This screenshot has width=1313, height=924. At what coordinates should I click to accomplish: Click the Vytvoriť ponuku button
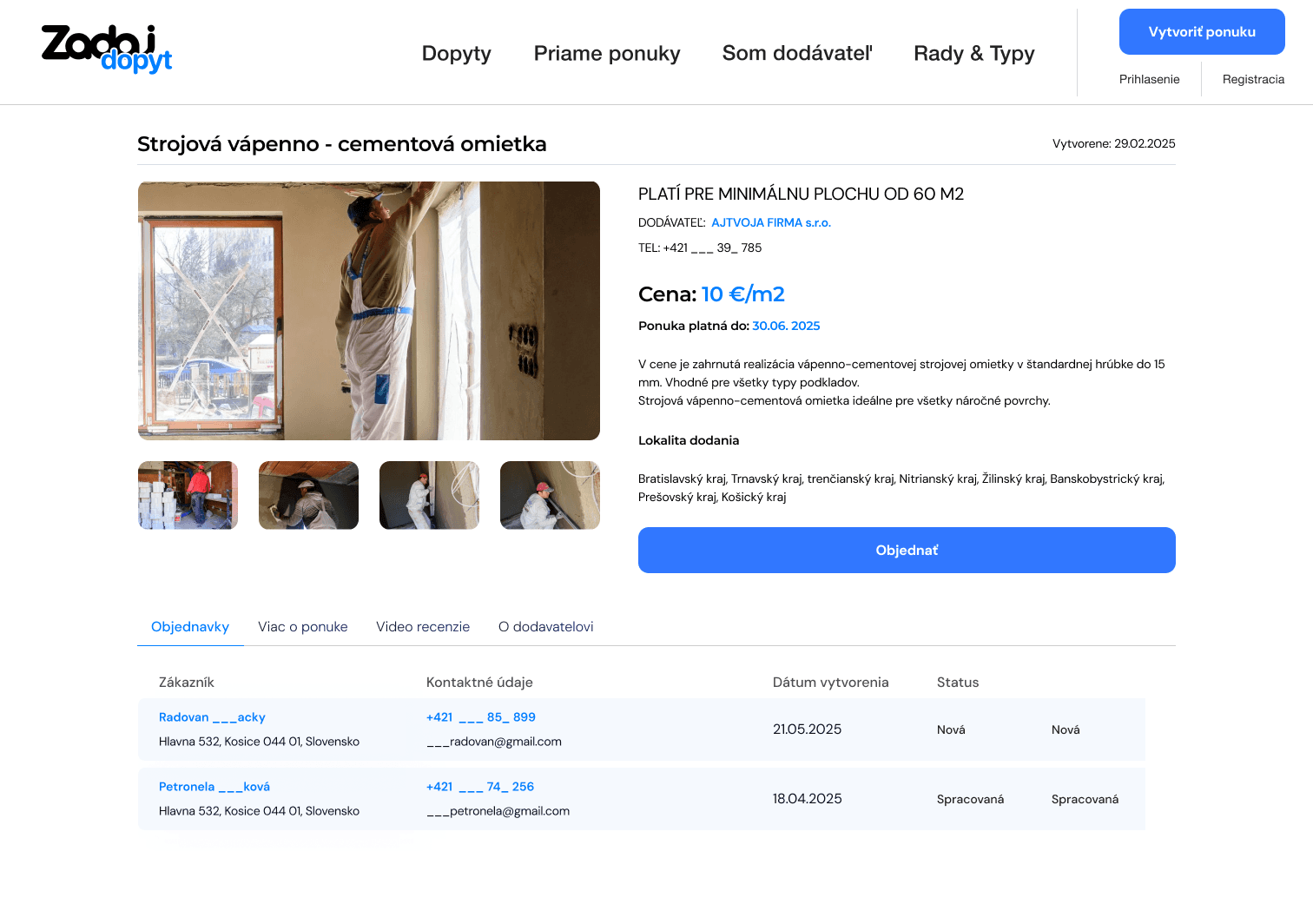tap(1202, 32)
